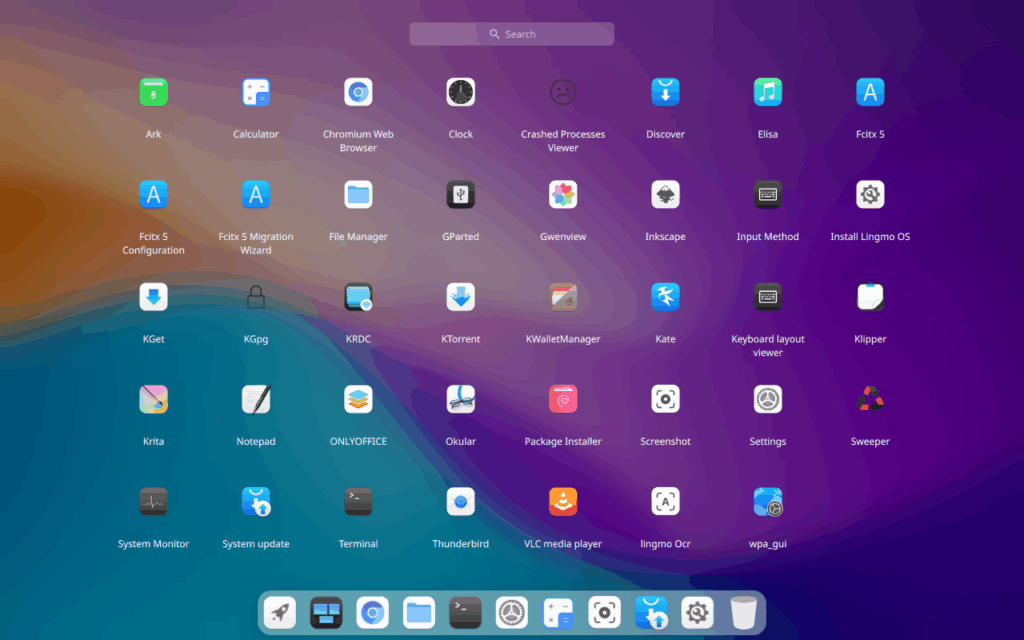The height and width of the screenshot is (640, 1024).
Task: Click the rocket launcher icon in dock
Action: coord(280,612)
